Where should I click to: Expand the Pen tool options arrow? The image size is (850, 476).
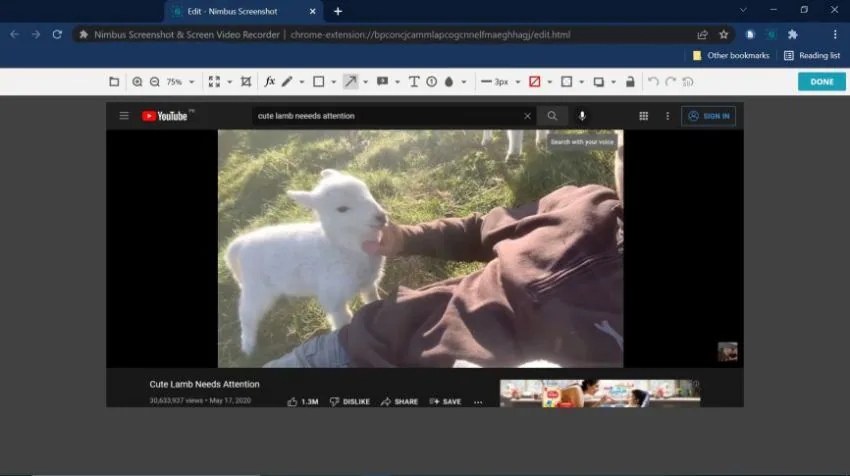click(x=301, y=82)
